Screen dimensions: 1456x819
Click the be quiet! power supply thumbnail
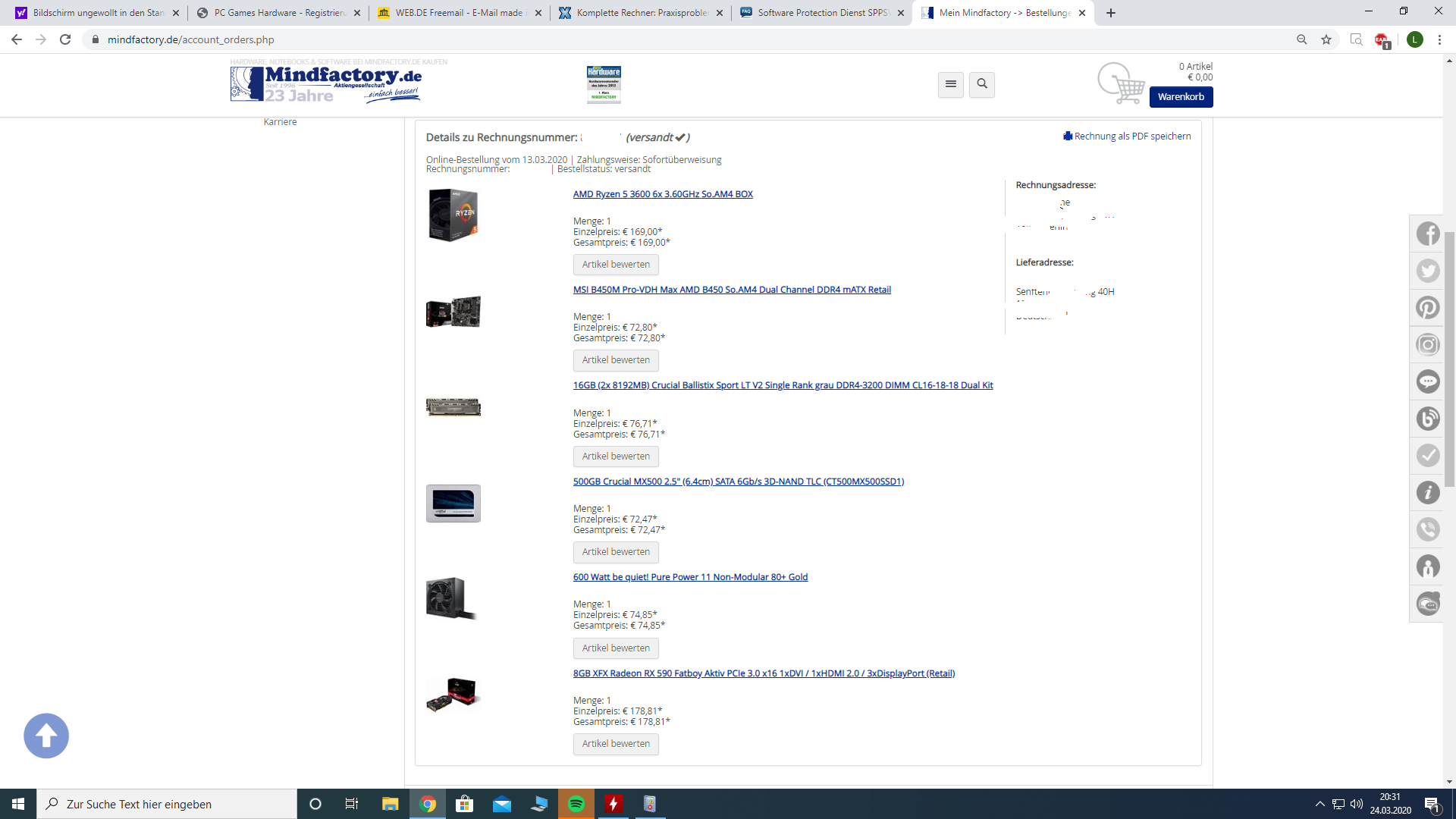452,599
